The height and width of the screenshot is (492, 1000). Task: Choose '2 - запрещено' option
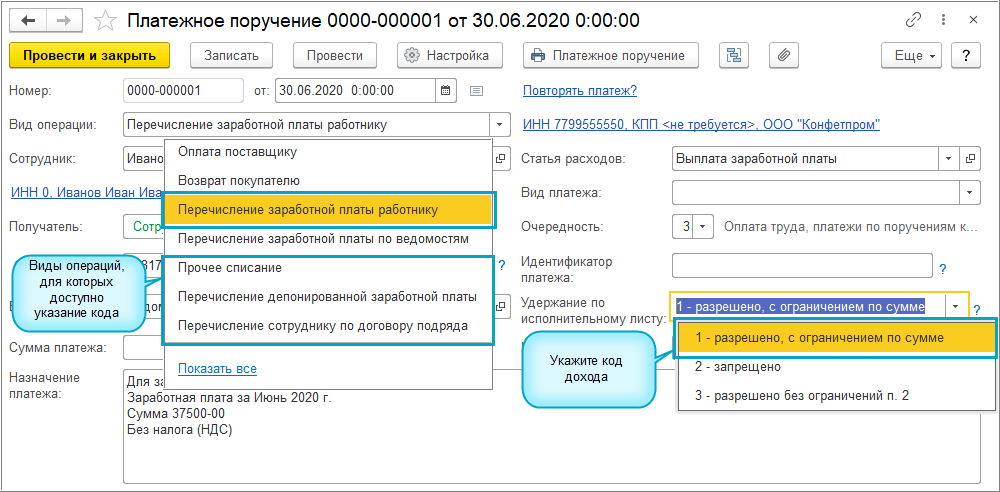coord(738,367)
